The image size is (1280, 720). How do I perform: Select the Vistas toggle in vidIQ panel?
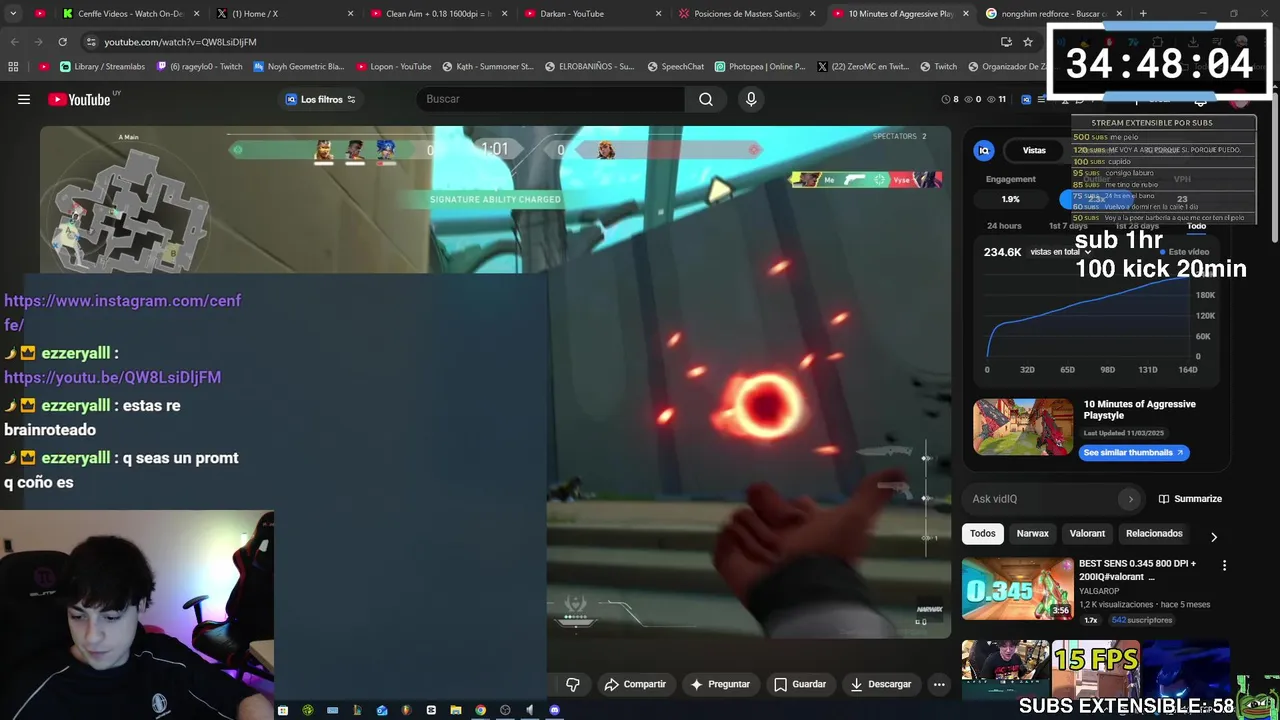pos(1034,151)
